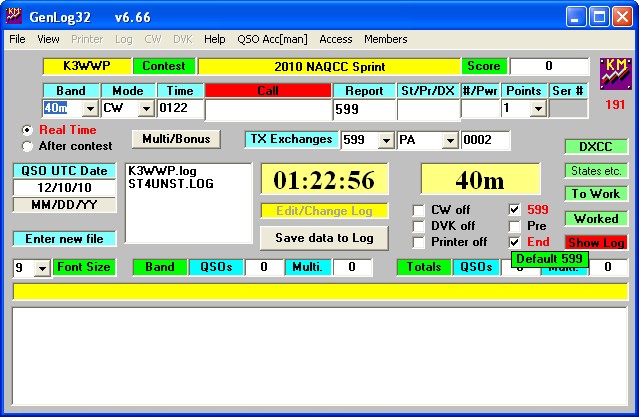Check the Printer off checkbox
639x417 pixels.
(419, 242)
